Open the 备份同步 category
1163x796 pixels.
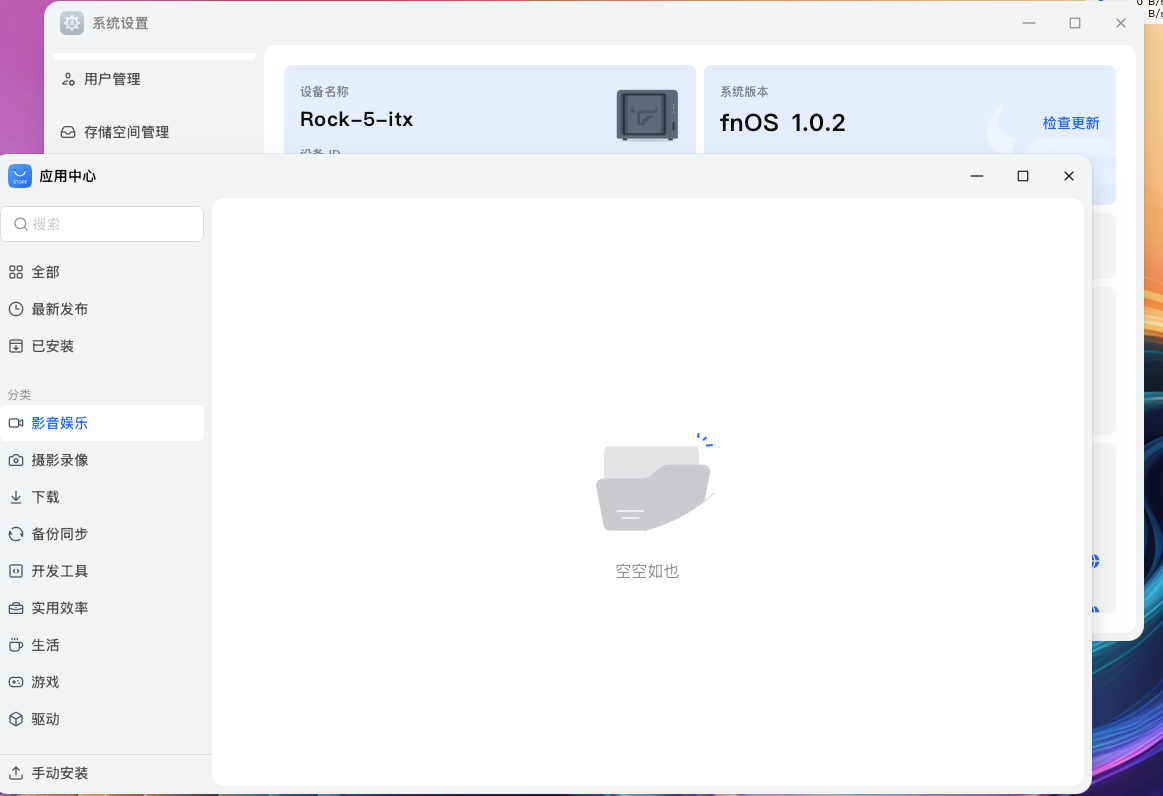pyautogui.click(x=102, y=534)
